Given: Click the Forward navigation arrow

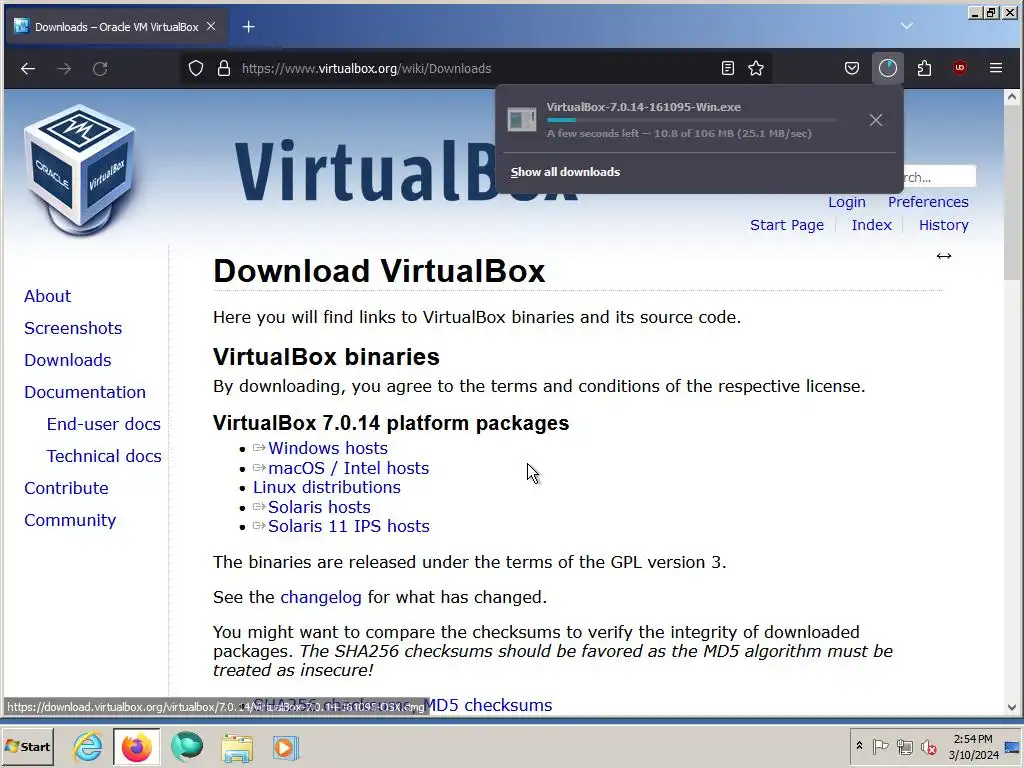Looking at the screenshot, I should click(x=64, y=69).
